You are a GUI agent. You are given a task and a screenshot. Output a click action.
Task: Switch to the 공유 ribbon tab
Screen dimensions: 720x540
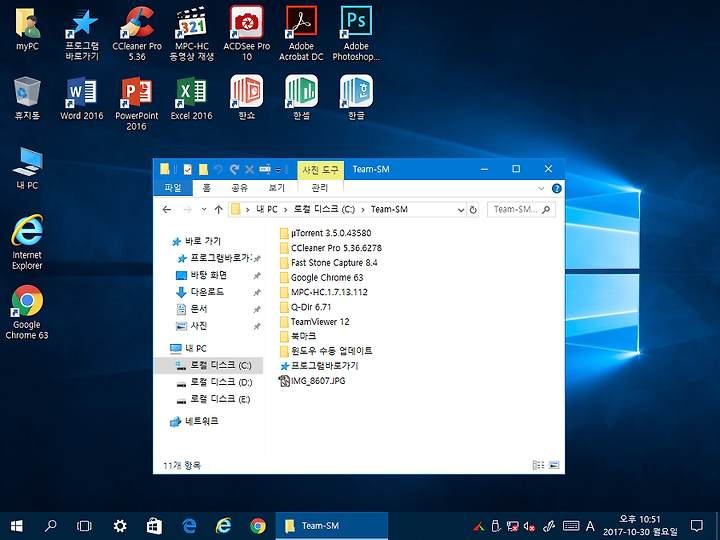coord(239,187)
